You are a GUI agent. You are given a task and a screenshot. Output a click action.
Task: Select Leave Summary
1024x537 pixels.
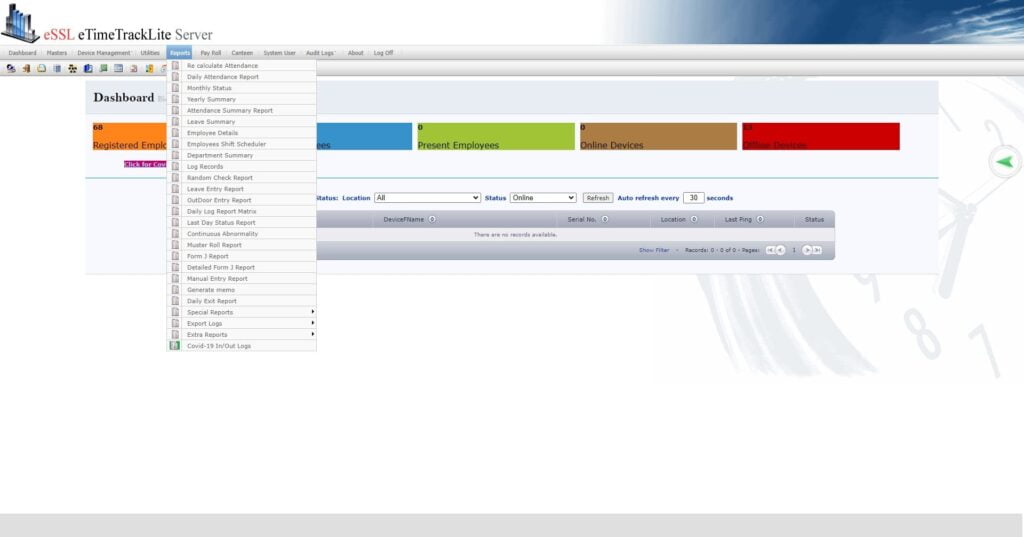[242, 122]
